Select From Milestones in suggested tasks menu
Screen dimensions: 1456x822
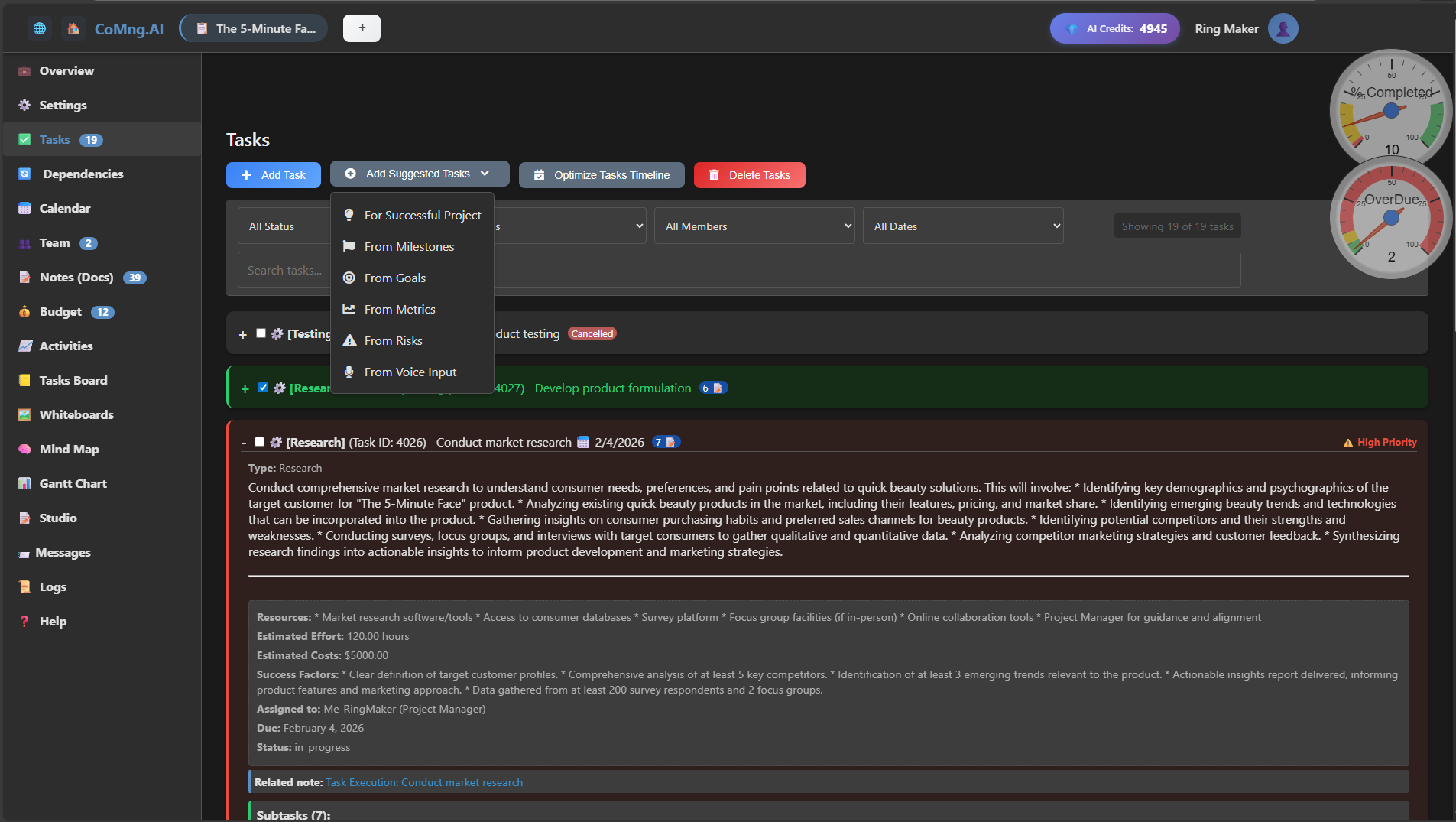point(409,246)
